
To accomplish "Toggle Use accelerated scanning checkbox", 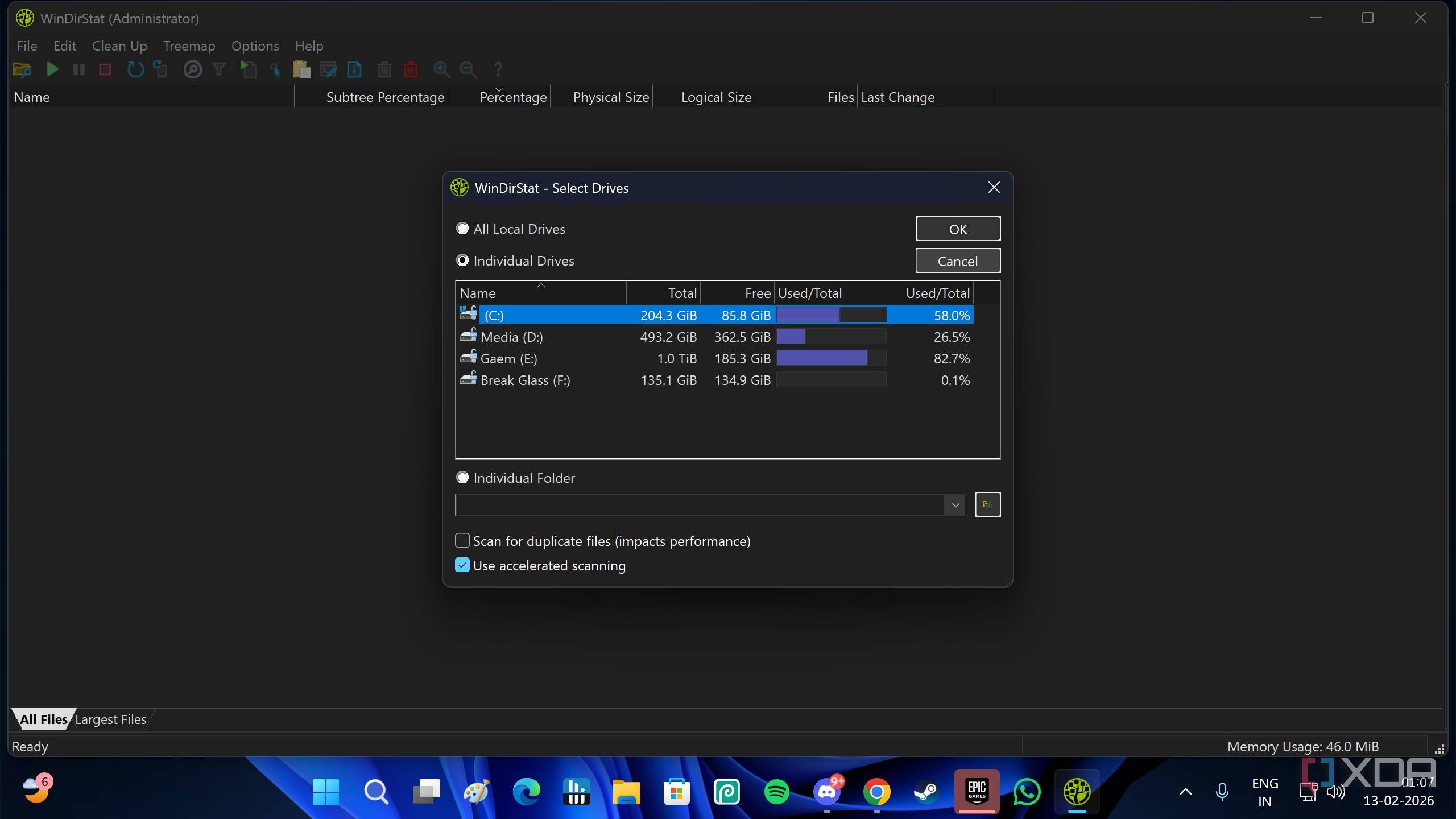I will pyautogui.click(x=462, y=565).
